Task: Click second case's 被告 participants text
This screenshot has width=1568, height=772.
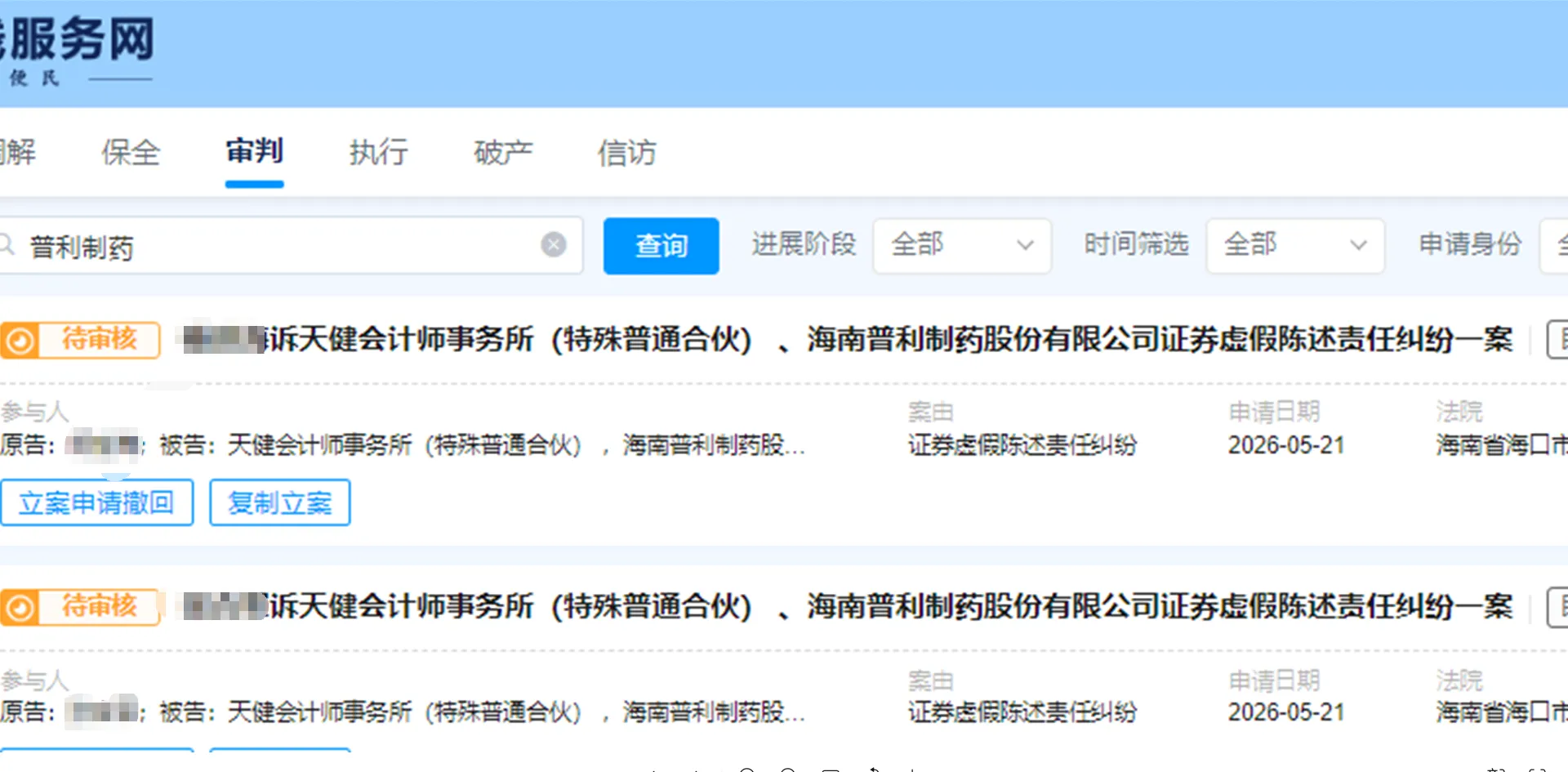Action: pos(482,712)
